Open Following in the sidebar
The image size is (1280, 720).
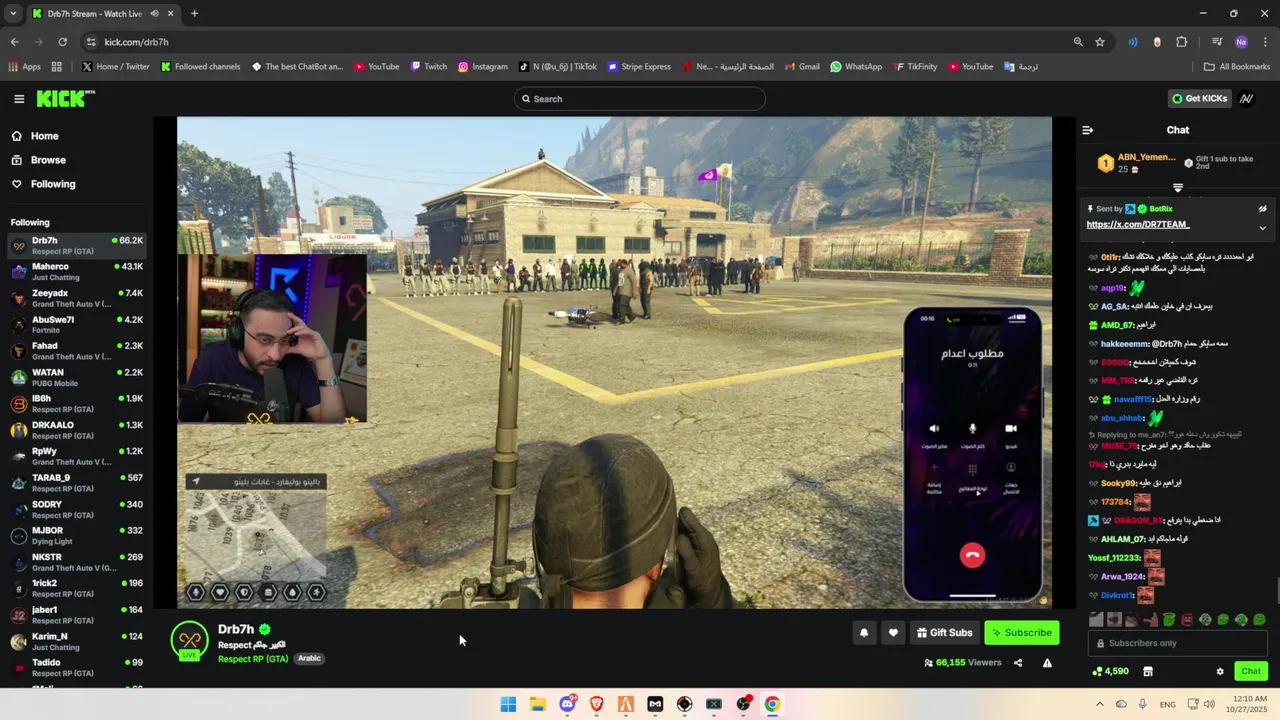point(52,184)
